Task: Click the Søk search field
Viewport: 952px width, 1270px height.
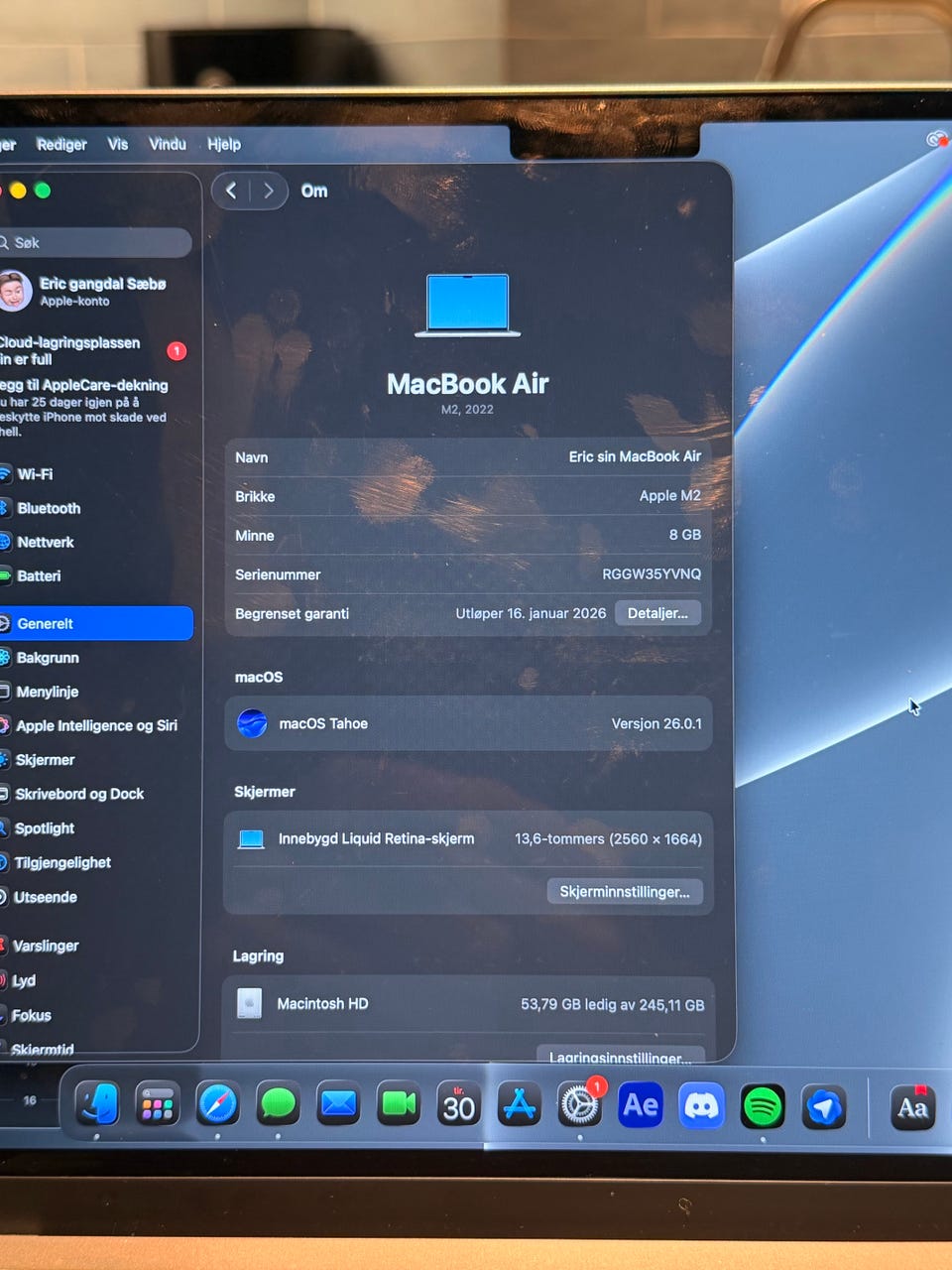Action: pyautogui.click(x=95, y=242)
